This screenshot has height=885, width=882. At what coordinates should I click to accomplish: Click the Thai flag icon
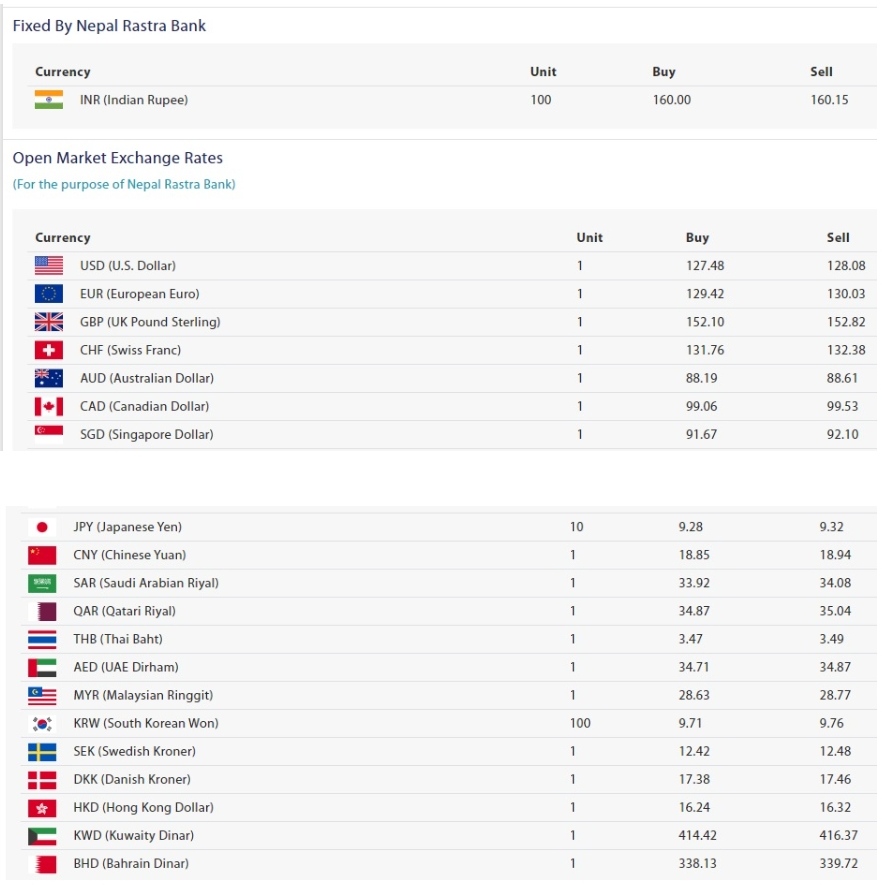click(42, 639)
